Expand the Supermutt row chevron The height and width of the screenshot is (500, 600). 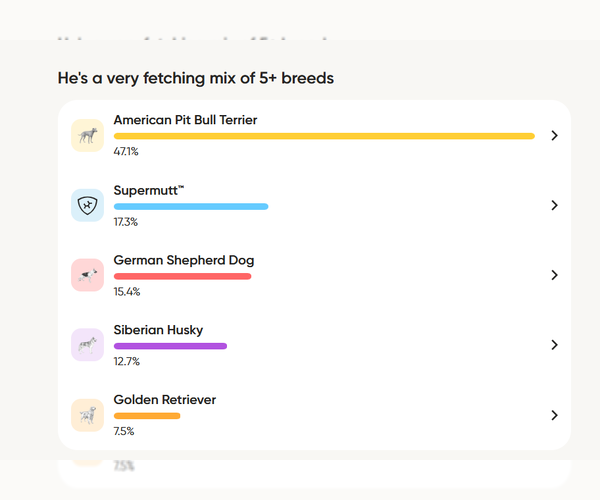click(554, 205)
